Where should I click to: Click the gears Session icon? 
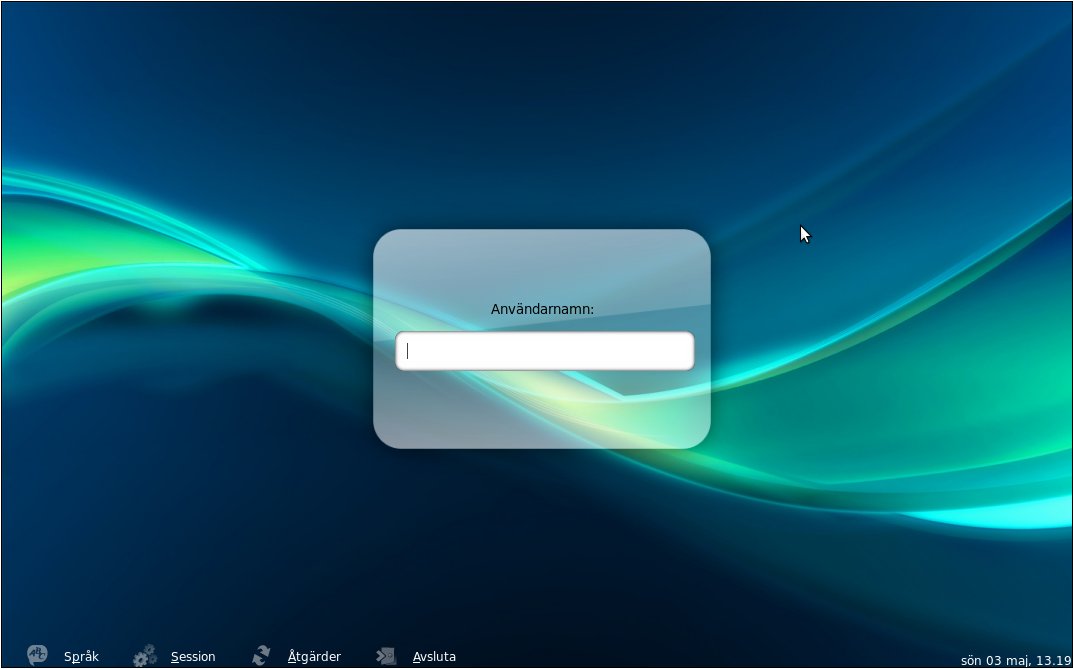tap(145, 655)
